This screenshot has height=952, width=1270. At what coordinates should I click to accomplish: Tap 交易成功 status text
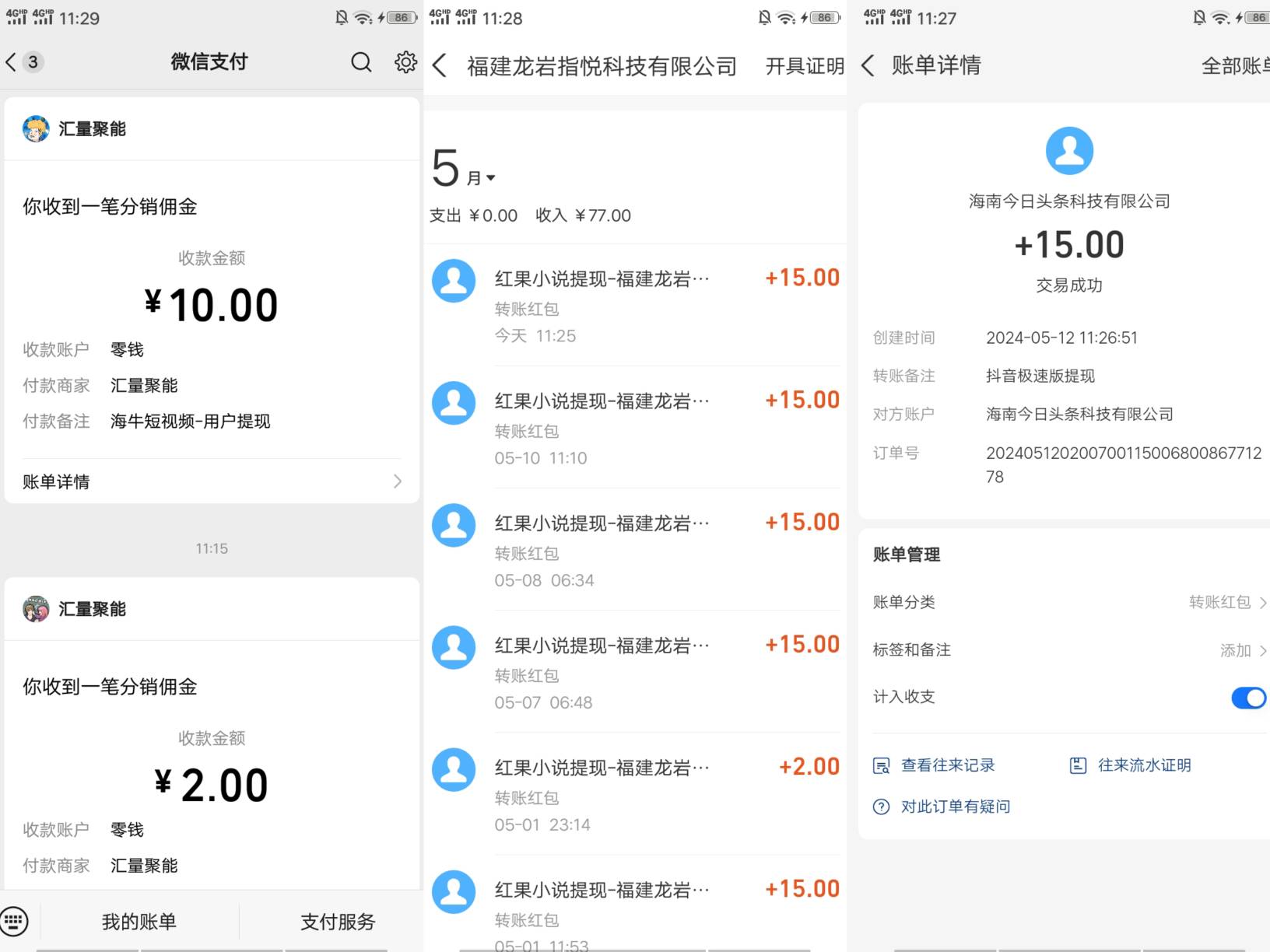pos(1069,285)
